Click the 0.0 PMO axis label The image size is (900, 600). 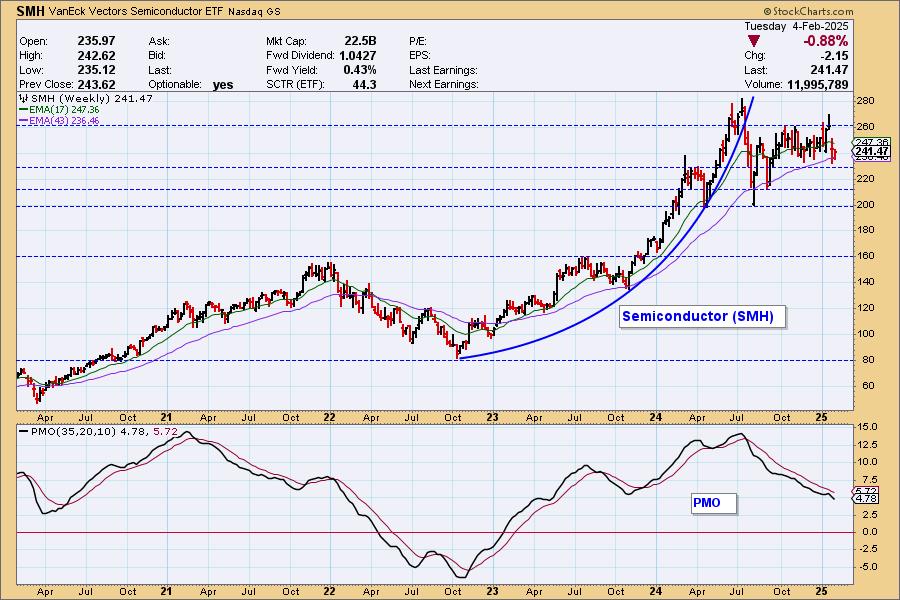pyautogui.click(x=868, y=532)
